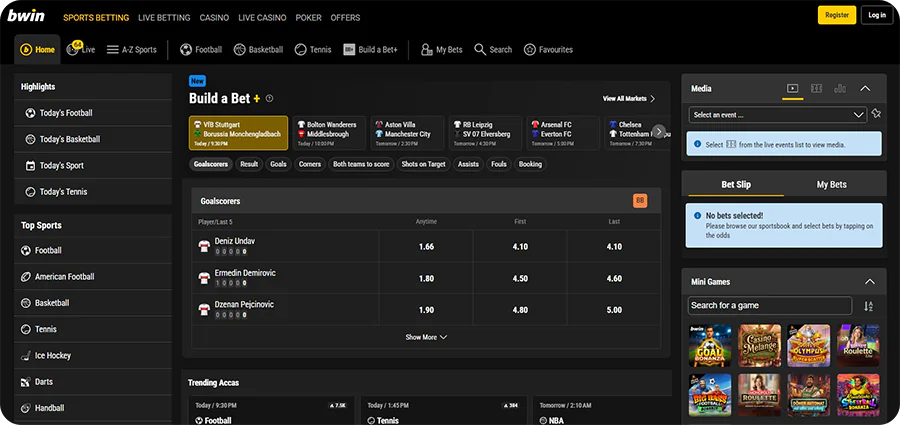Open the Offers menu
The height and width of the screenshot is (425, 900).
(x=345, y=18)
